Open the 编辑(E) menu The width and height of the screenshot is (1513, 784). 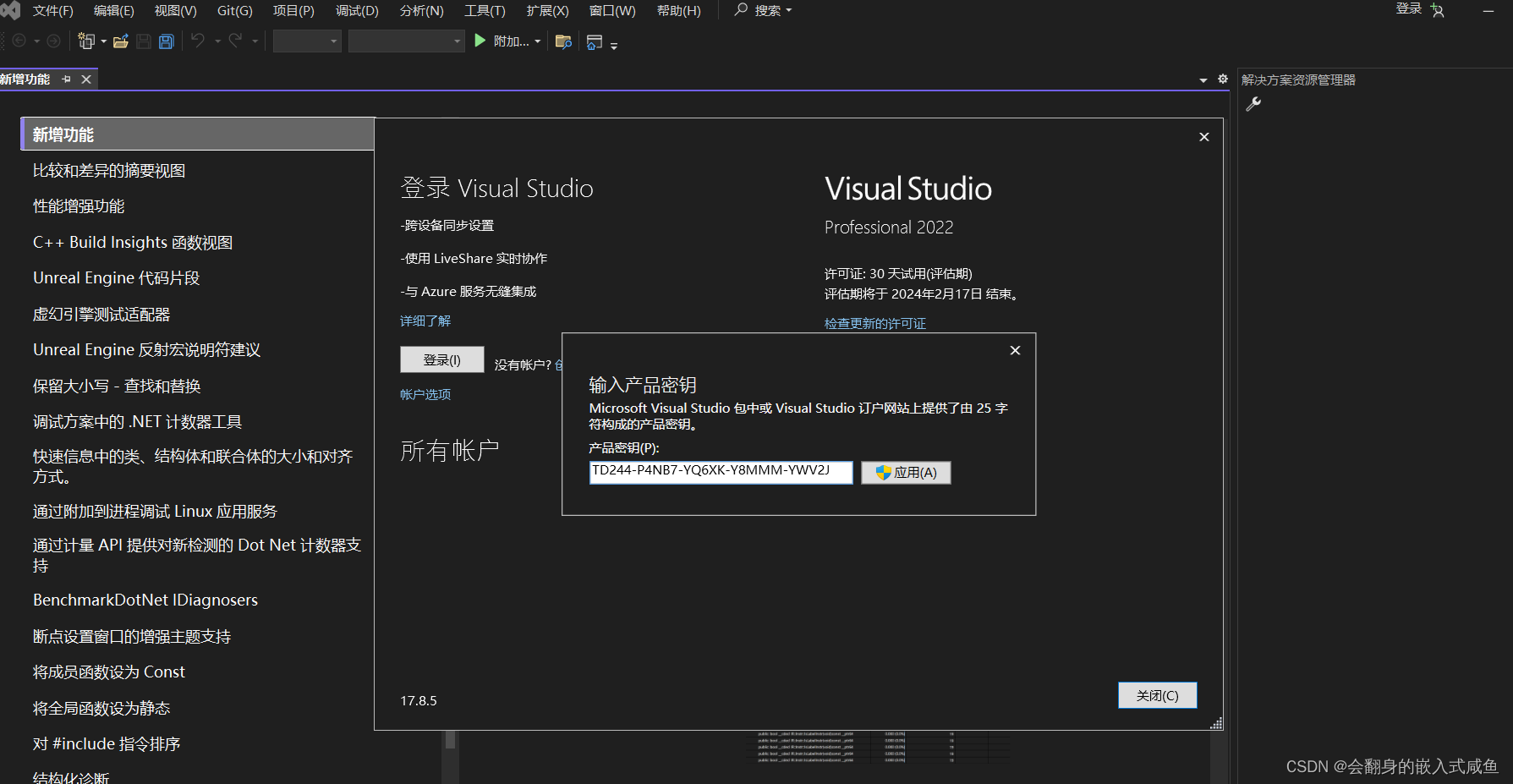click(113, 10)
